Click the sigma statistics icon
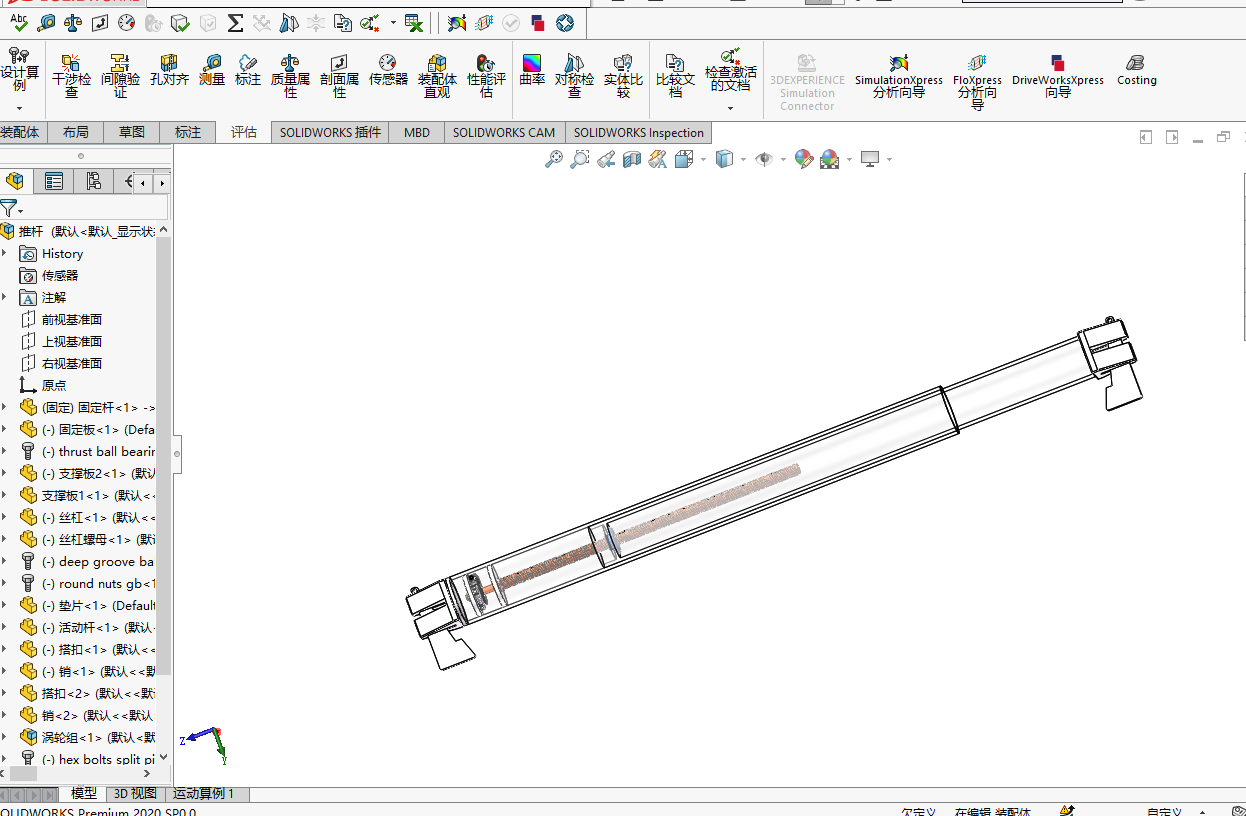The image size is (1246, 816). (235, 22)
